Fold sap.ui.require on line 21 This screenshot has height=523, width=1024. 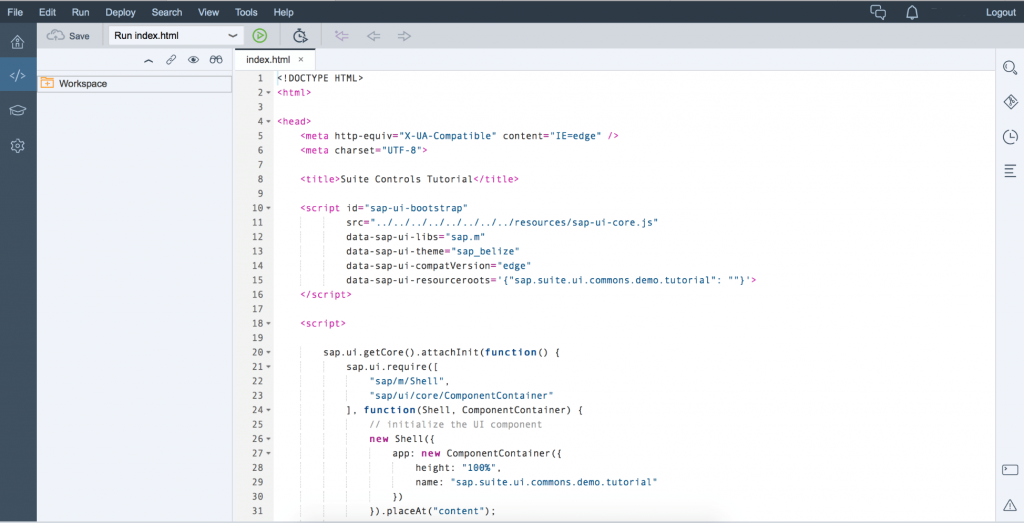268,367
